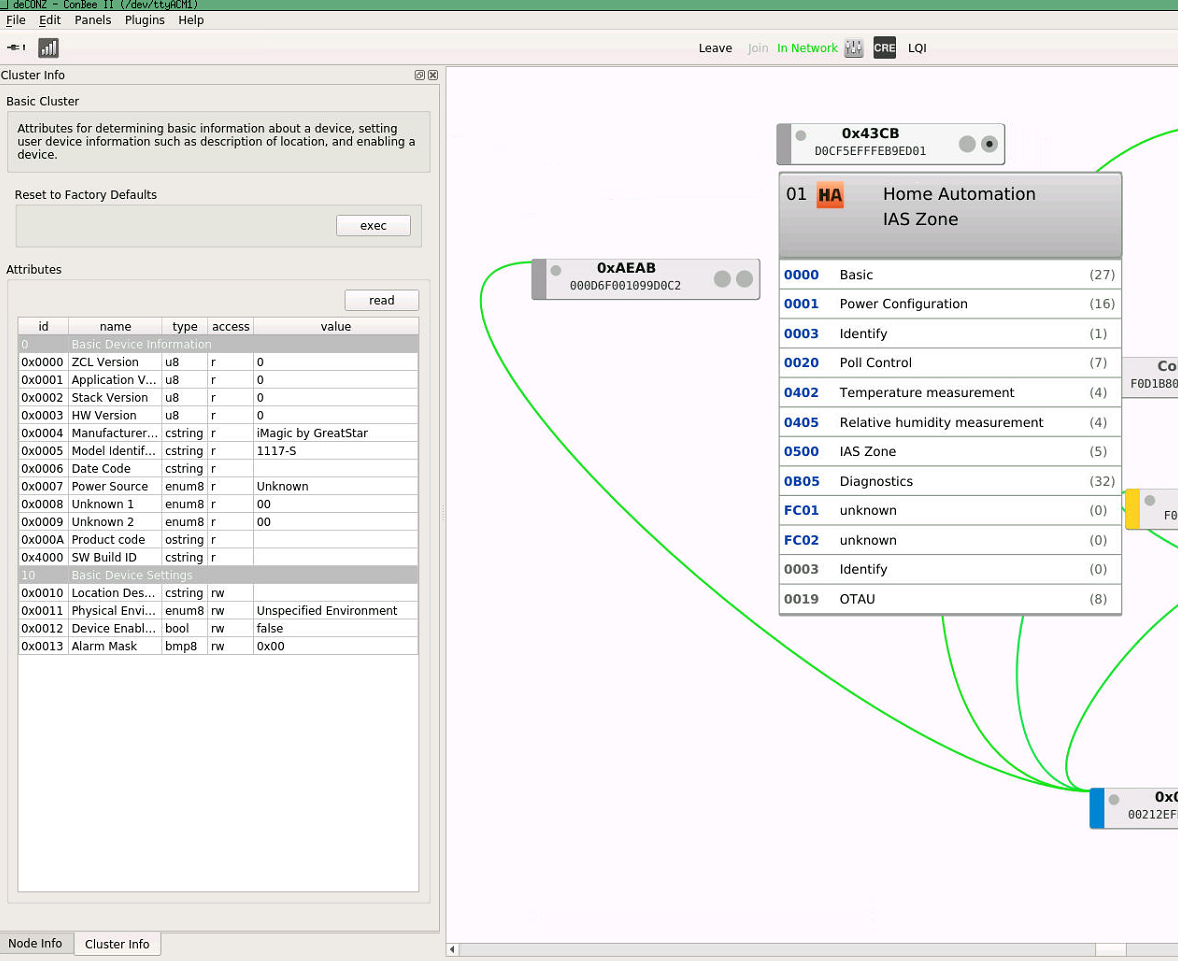Click the node title 0x43CB

pyautogui.click(x=870, y=134)
